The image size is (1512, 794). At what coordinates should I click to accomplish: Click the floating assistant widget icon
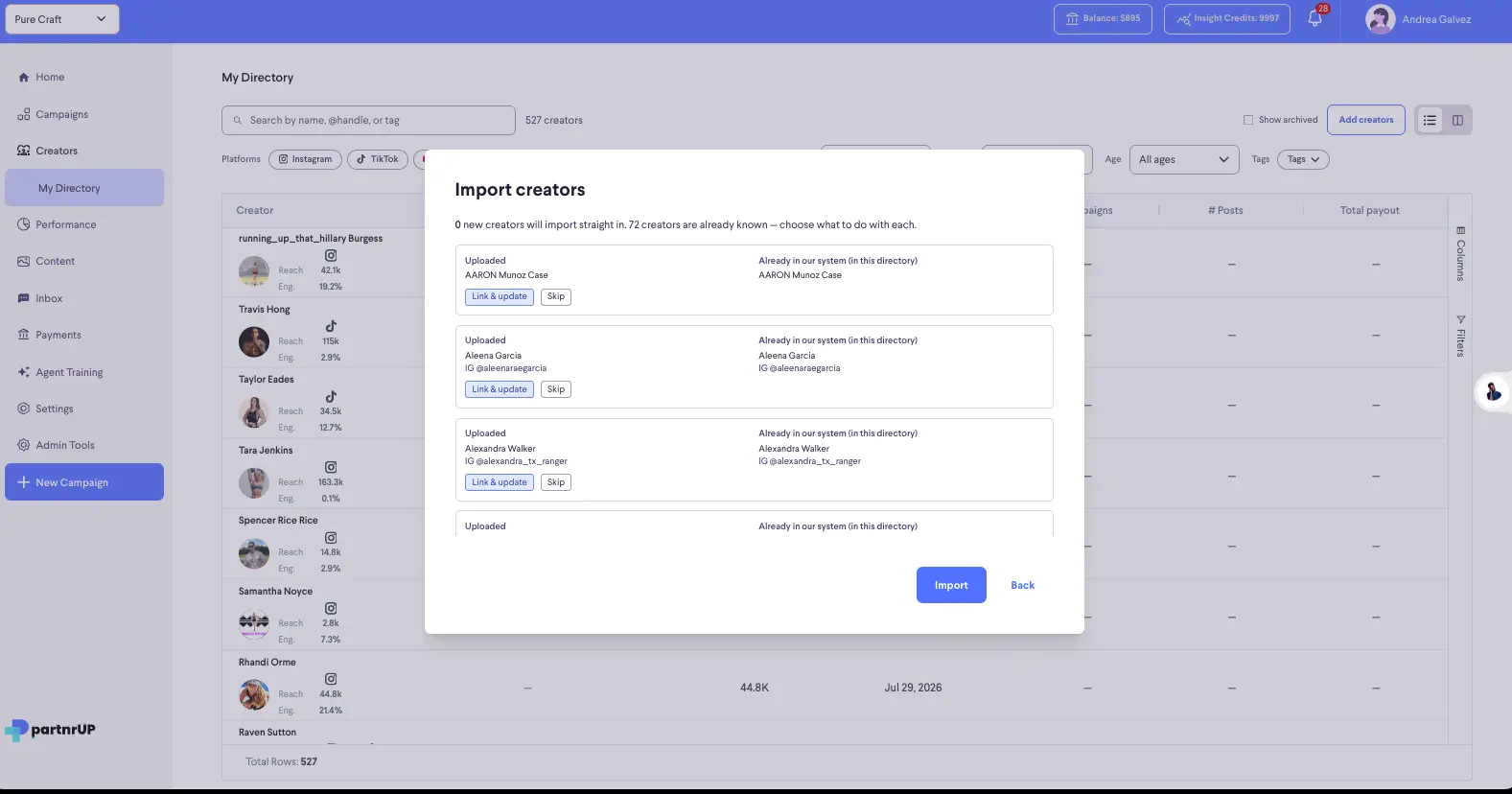coord(1493,391)
